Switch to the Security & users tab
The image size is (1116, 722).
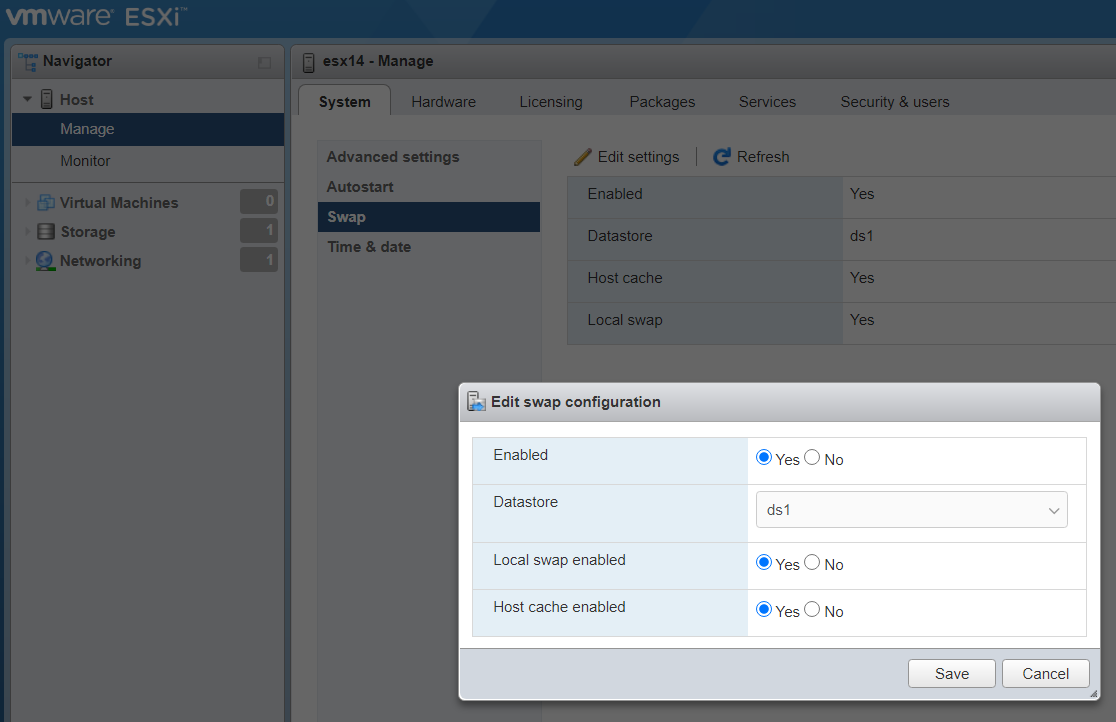tap(895, 102)
